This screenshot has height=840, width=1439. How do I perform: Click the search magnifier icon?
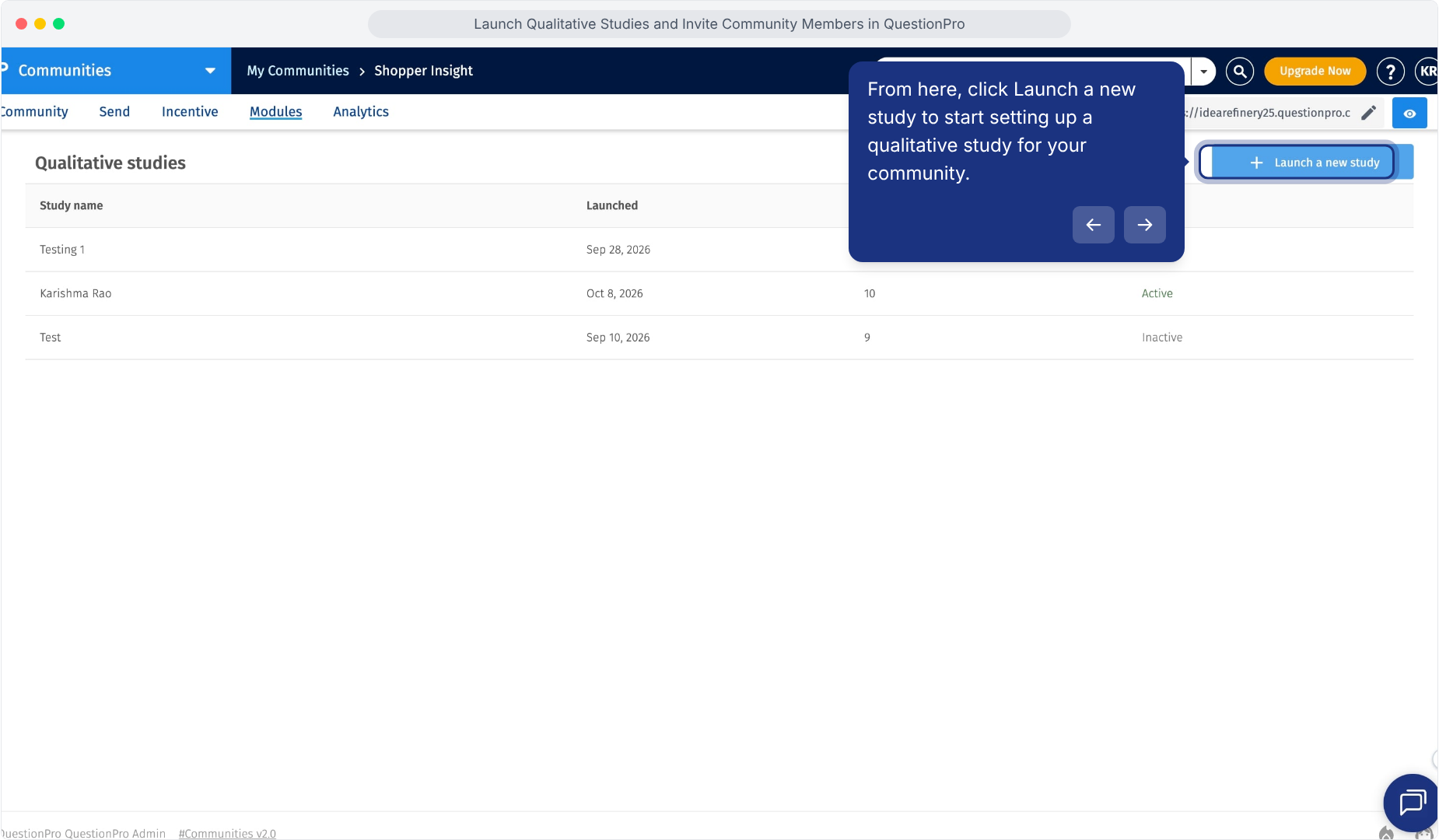coord(1240,72)
